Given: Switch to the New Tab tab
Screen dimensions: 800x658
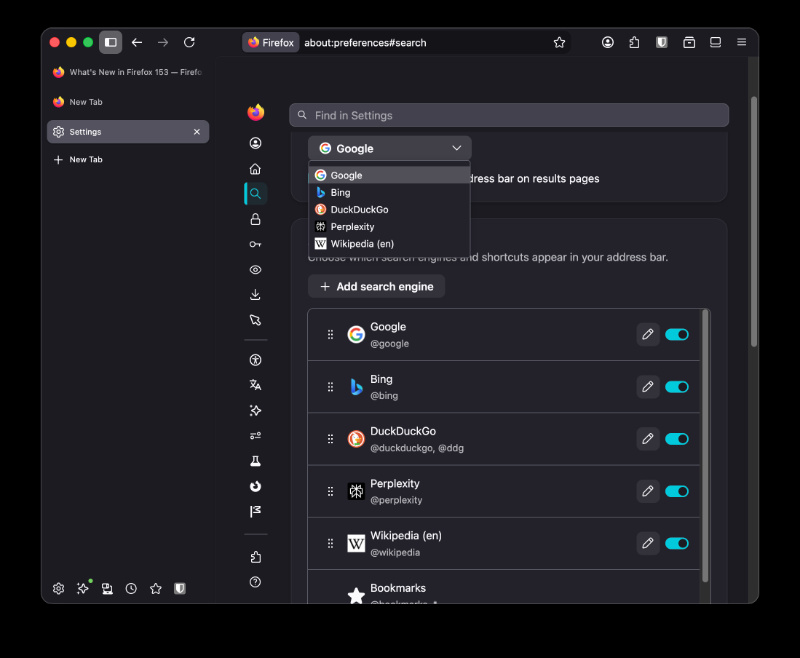Looking at the screenshot, I should tap(128, 102).
